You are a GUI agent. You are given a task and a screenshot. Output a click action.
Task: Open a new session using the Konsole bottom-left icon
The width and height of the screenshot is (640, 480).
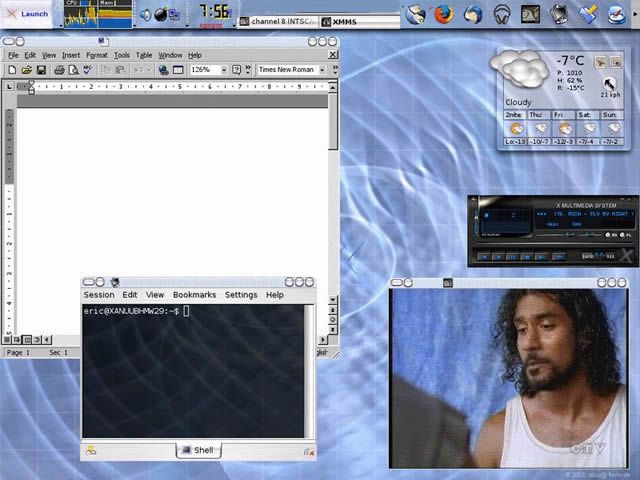tap(91, 451)
